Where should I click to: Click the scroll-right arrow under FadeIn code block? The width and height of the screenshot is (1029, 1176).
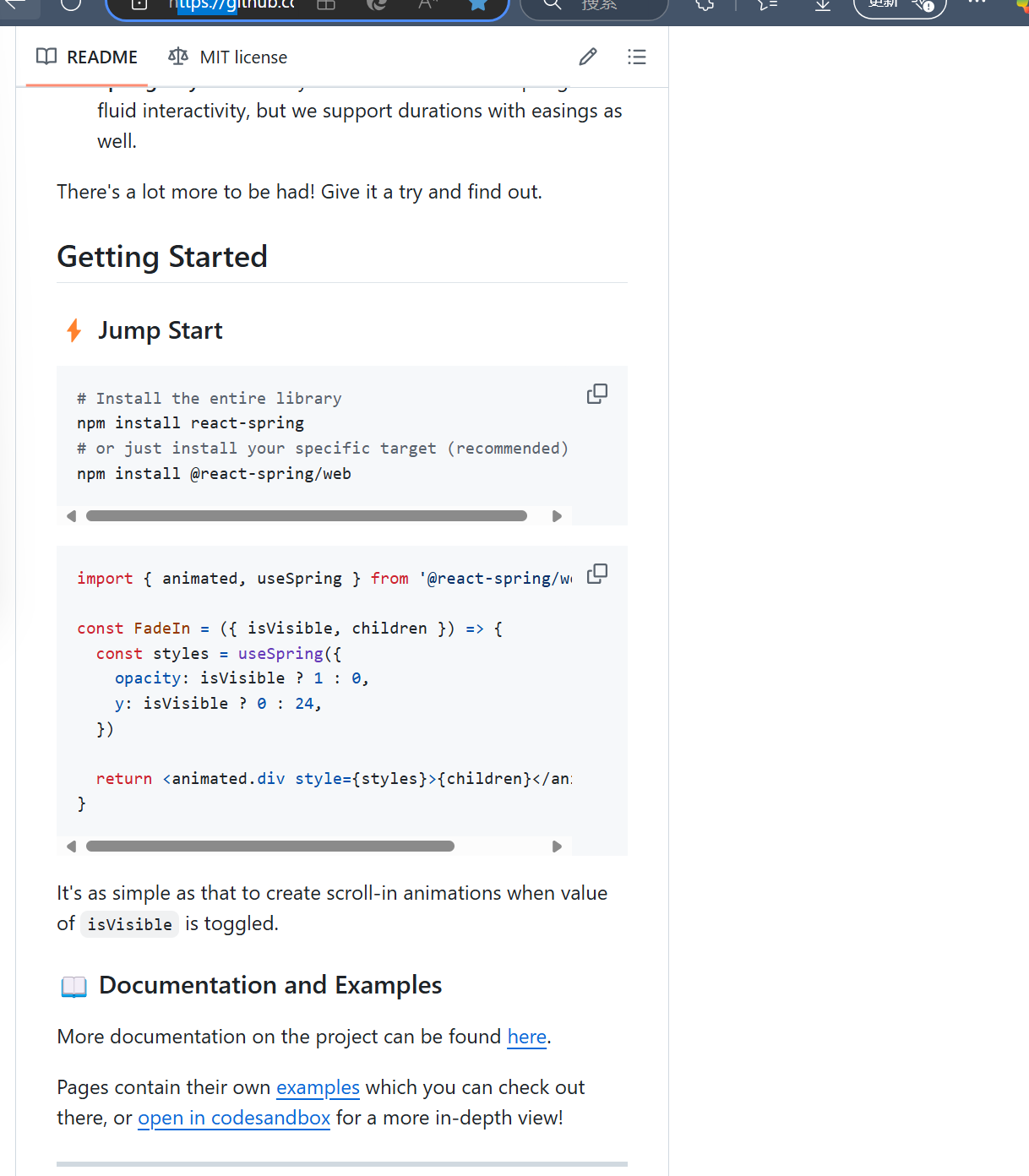coord(557,847)
